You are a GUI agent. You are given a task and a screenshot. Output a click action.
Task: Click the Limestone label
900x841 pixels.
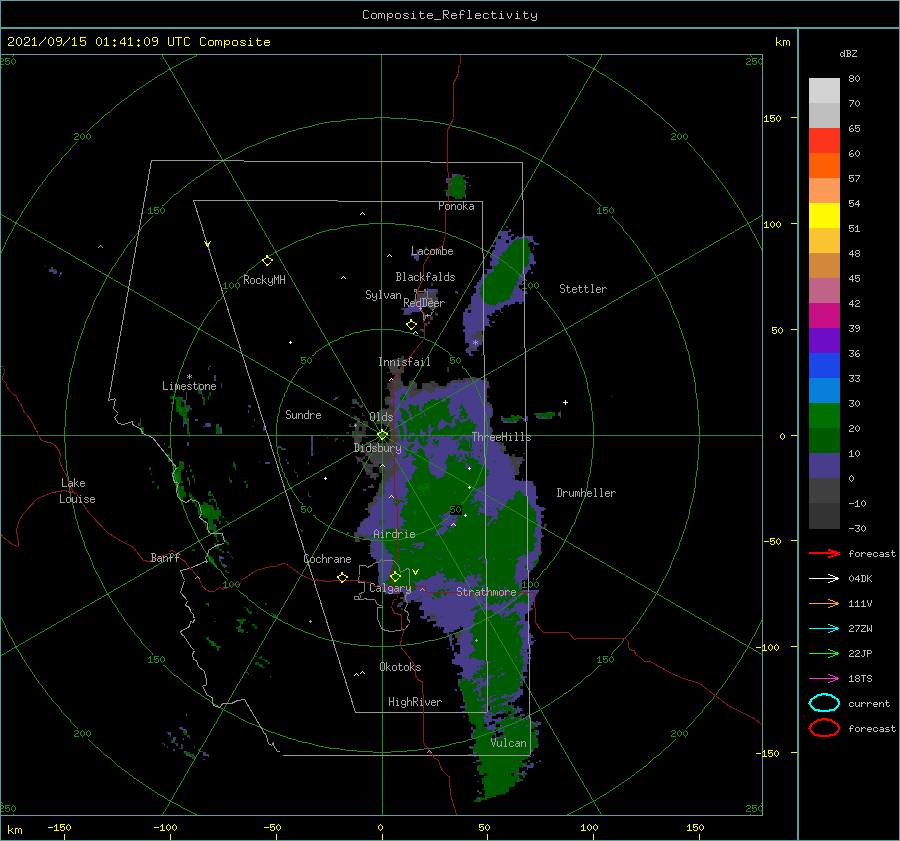(189, 386)
